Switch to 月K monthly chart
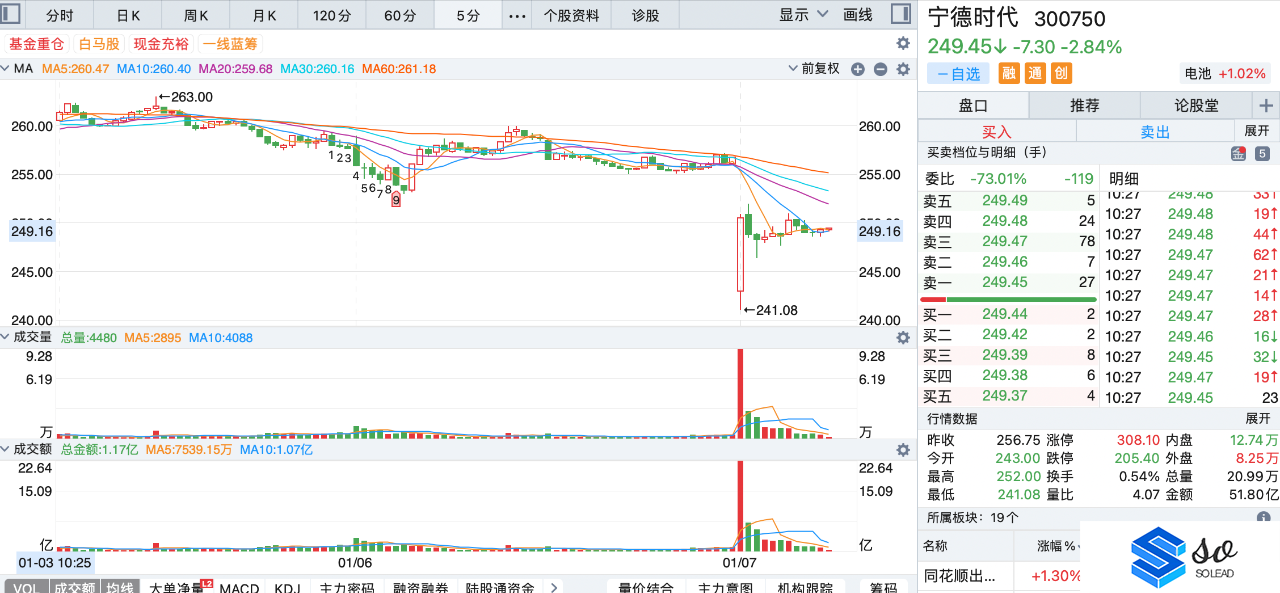The image size is (1280, 593). point(264,15)
